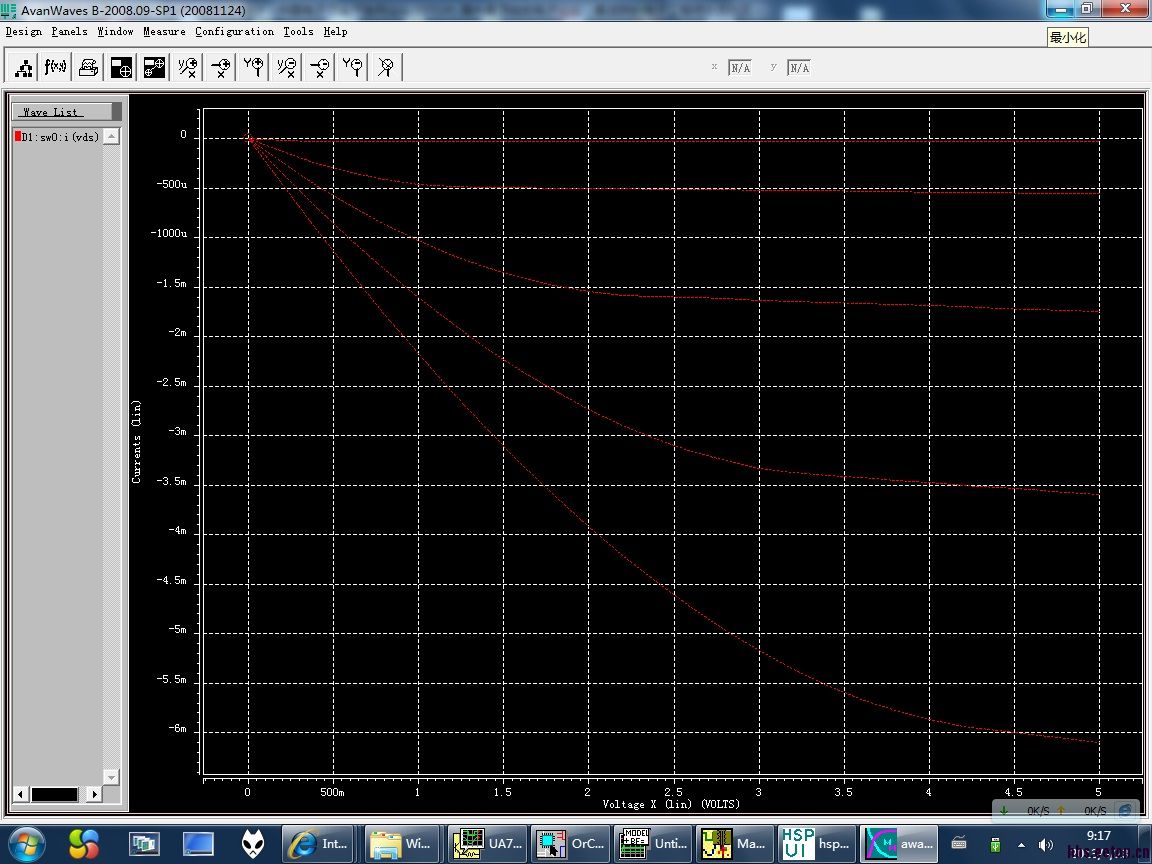Switch to the HSPUI hspice taskbar item

[815, 843]
